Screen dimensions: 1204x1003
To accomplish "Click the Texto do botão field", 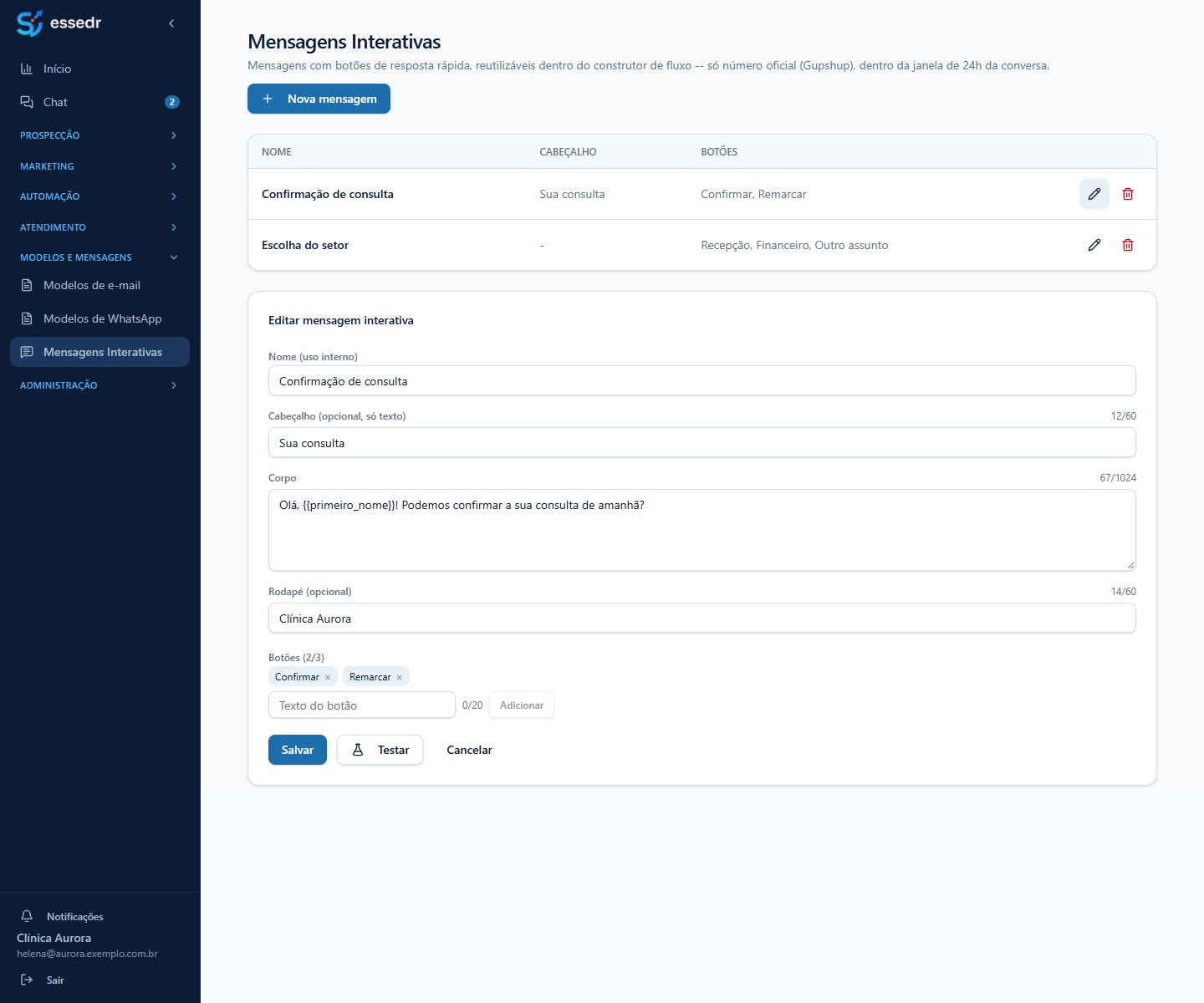I will pos(362,705).
